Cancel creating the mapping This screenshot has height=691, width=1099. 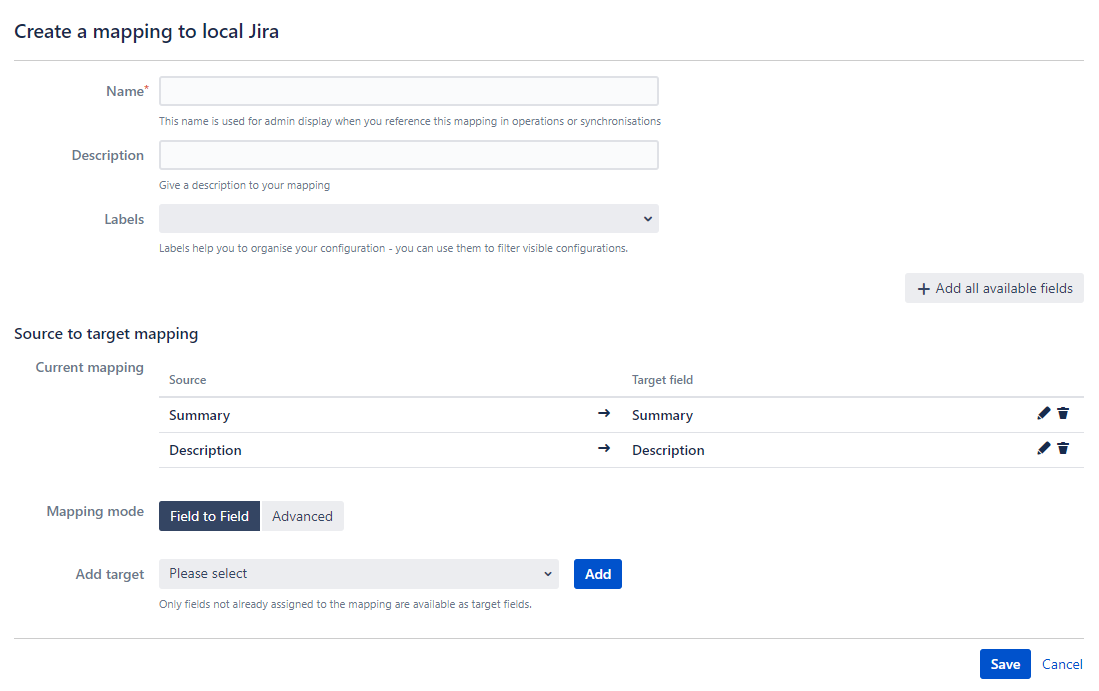click(1062, 663)
